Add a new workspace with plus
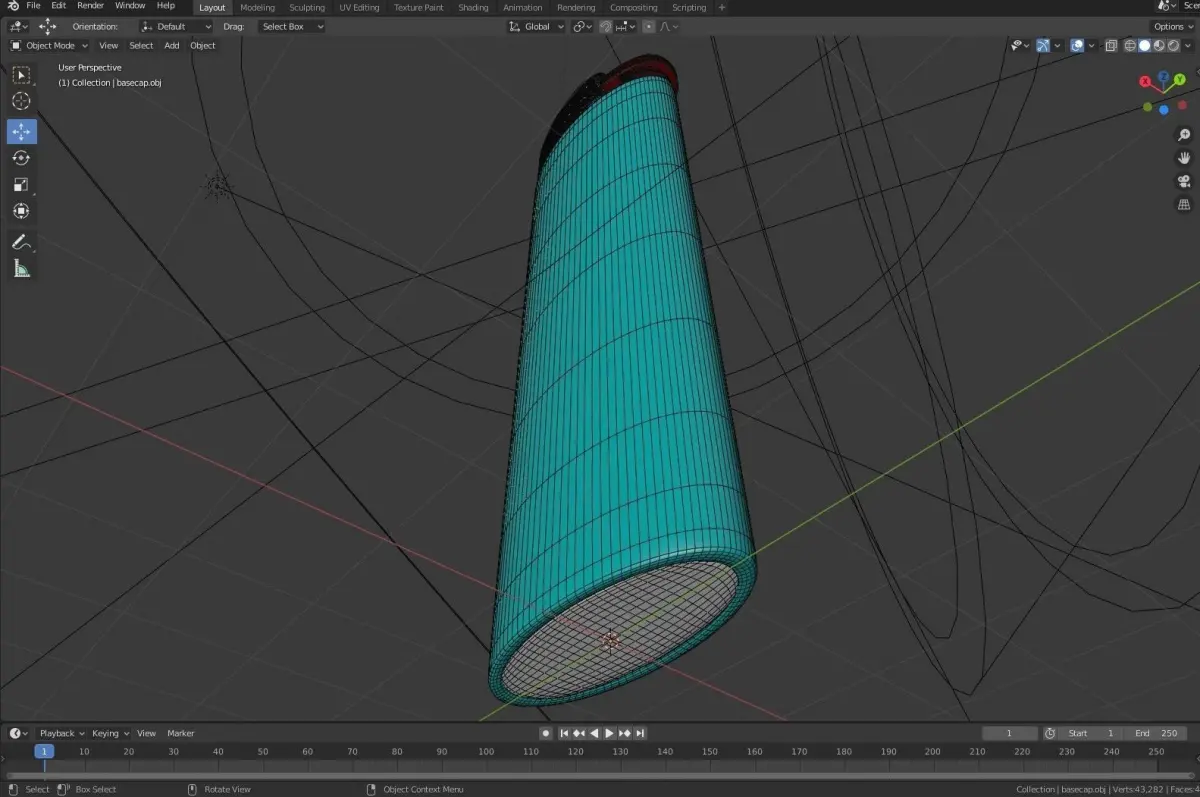 pyautogui.click(x=722, y=7)
